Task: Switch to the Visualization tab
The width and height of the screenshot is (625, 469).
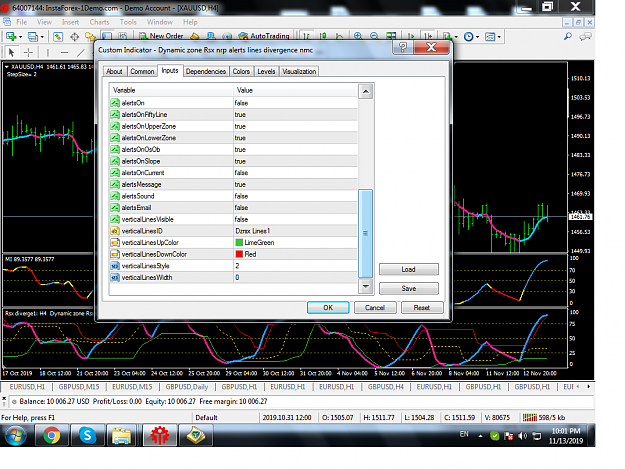Action: [299, 71]
